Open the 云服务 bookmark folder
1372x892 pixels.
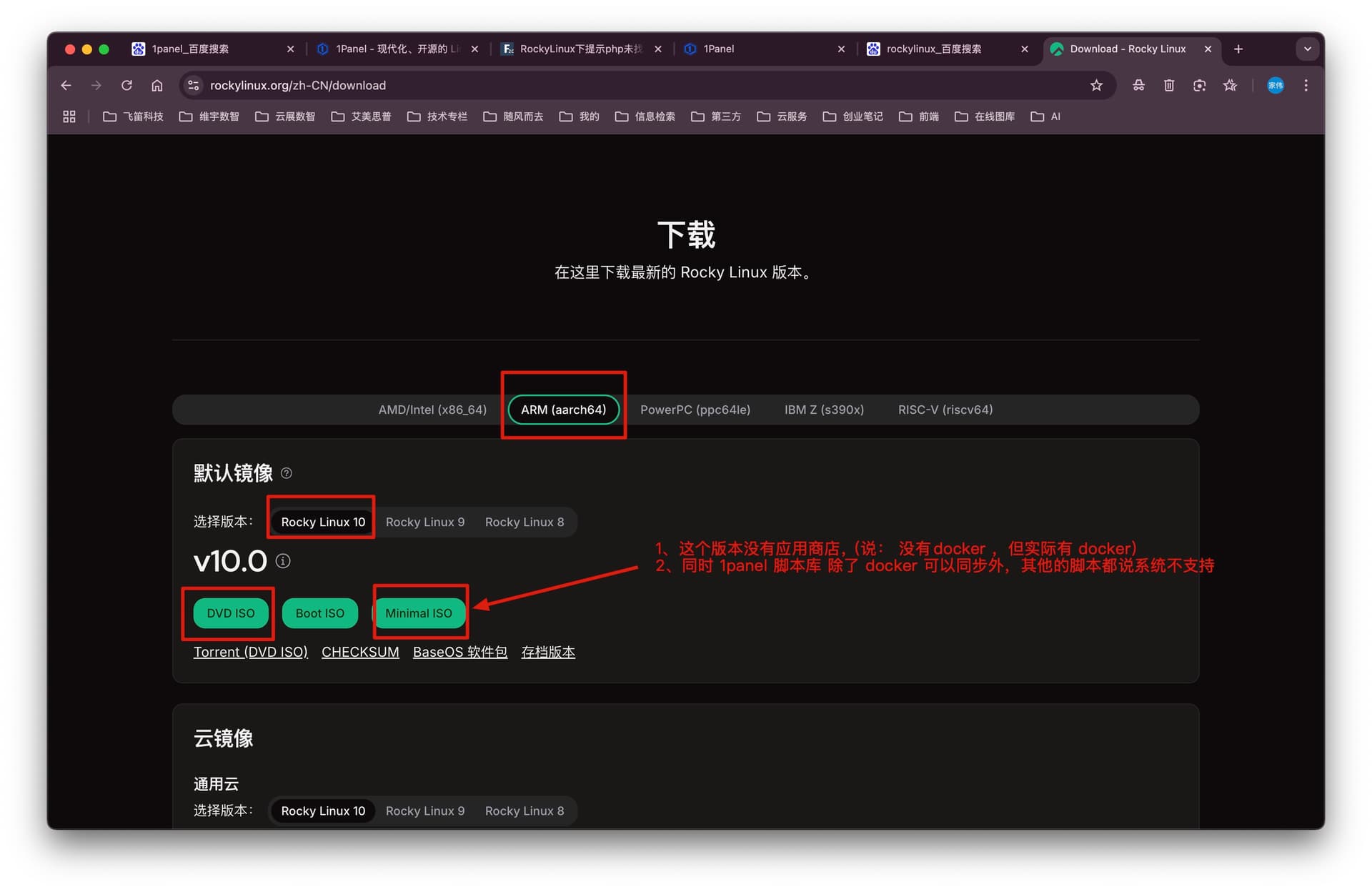pos(782,117)
